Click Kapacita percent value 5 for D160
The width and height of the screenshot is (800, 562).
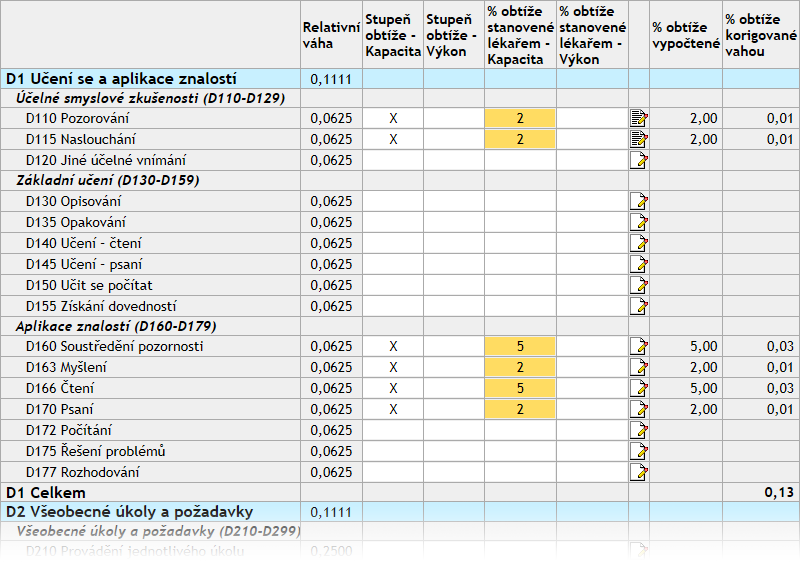click(520, 346)
